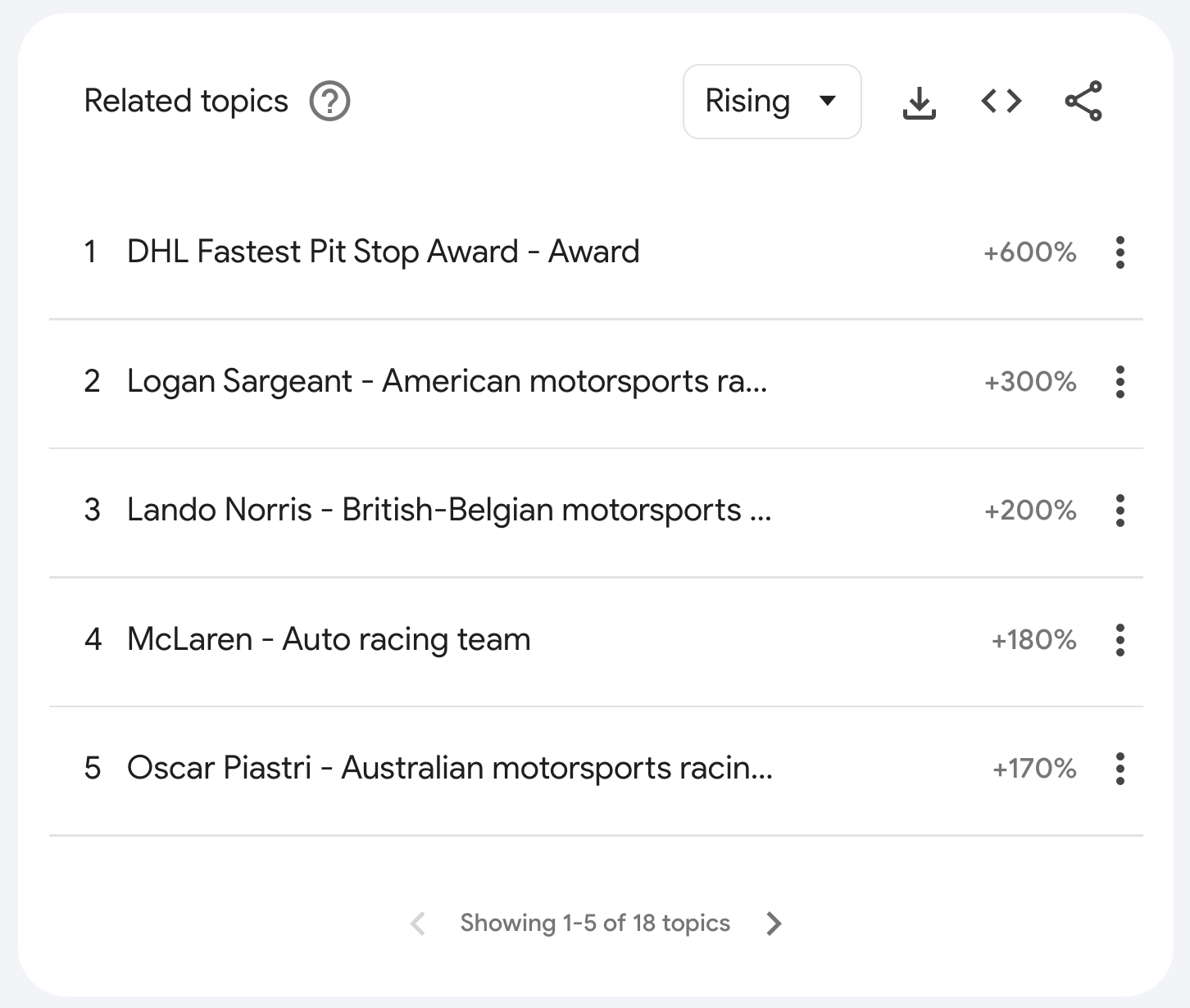This screenshot has height=1008, width=1190.
Task: Open Lando Norris topic link
Action: click(449, 510)
